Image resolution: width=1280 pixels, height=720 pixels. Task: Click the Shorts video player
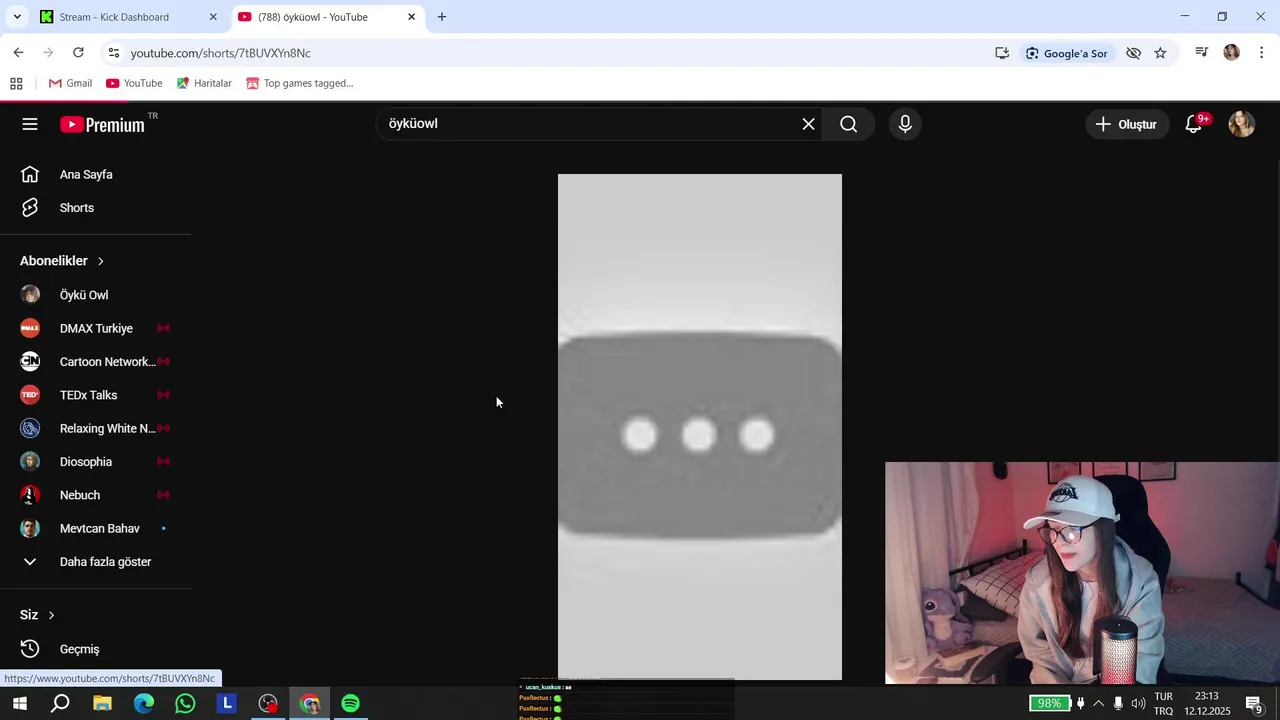coord(700,427)
